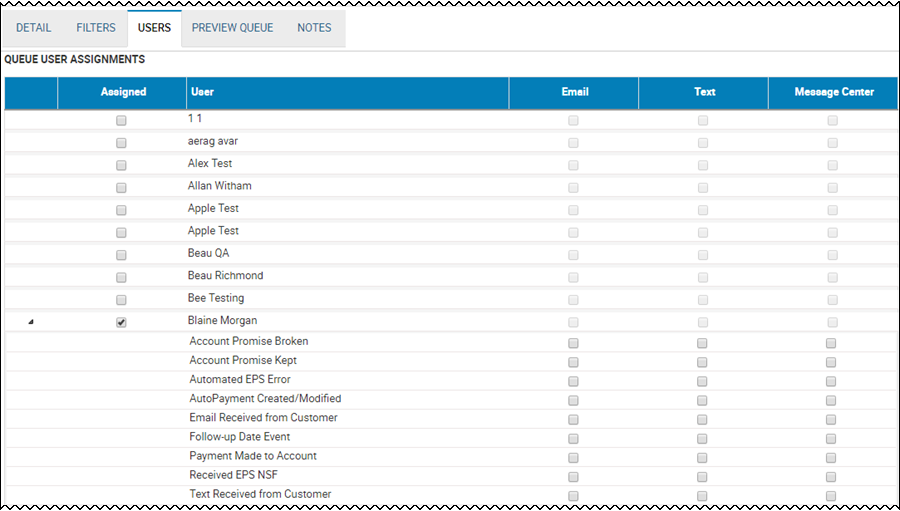Click the Follow-up Date Event label
This screenshot has height=511, width=900.
(239, 436)
